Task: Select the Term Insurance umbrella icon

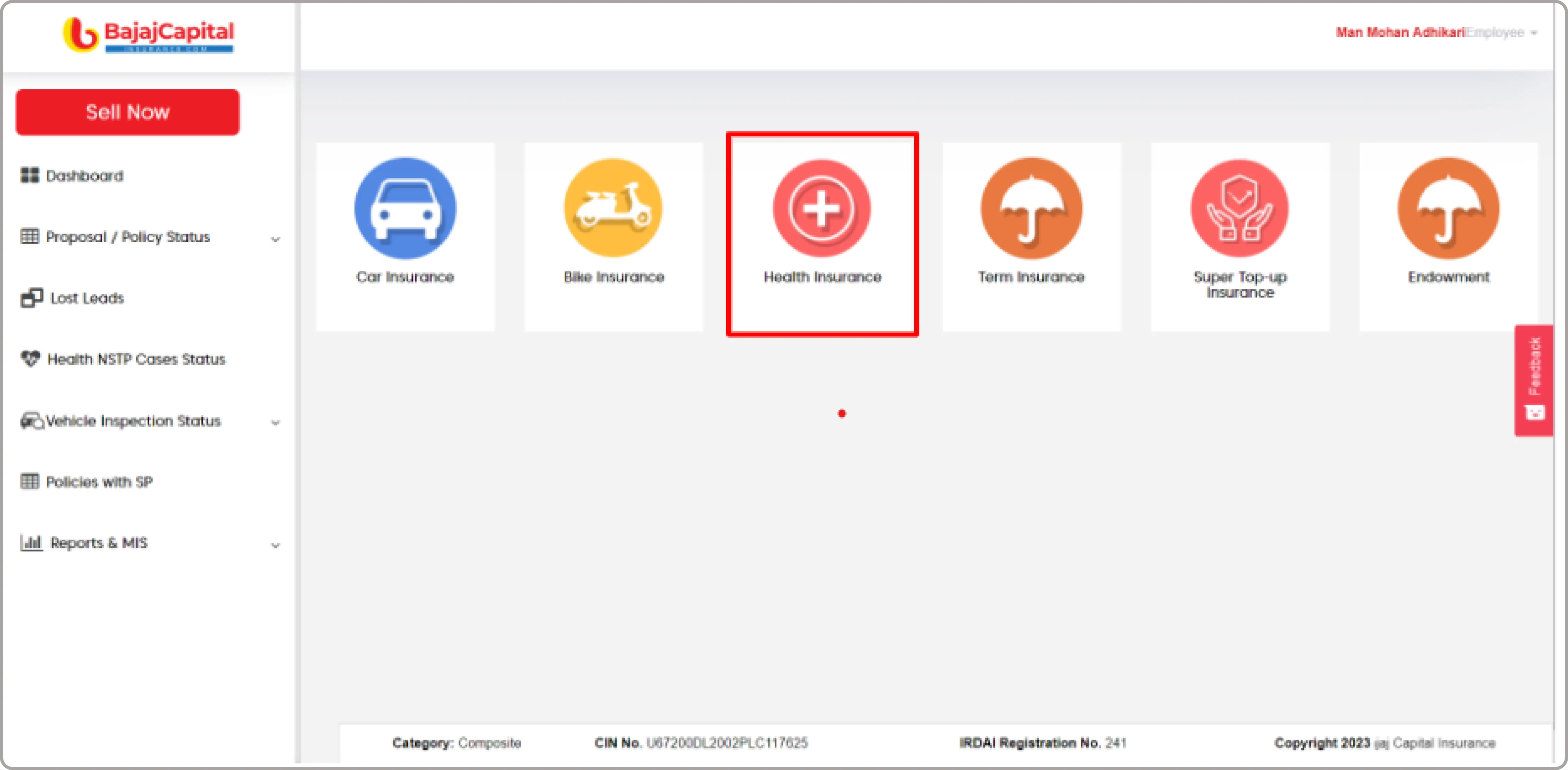Action: point(1031,208)
